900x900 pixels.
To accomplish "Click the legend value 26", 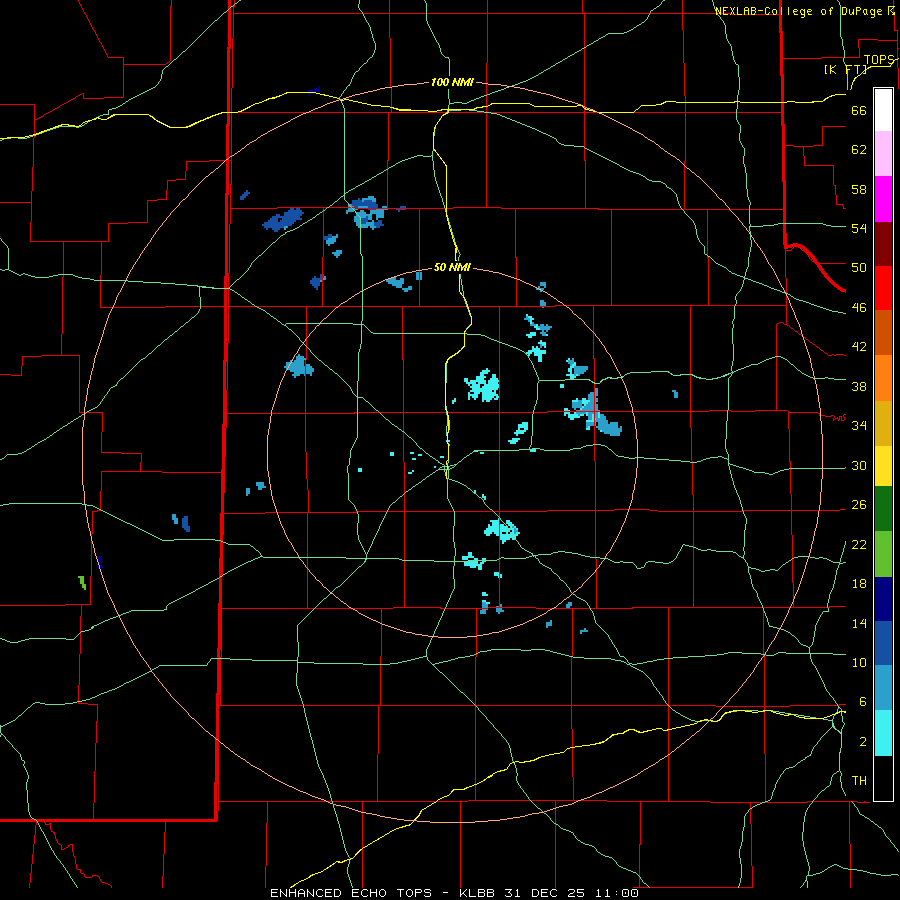I will (x=859, y=504).
